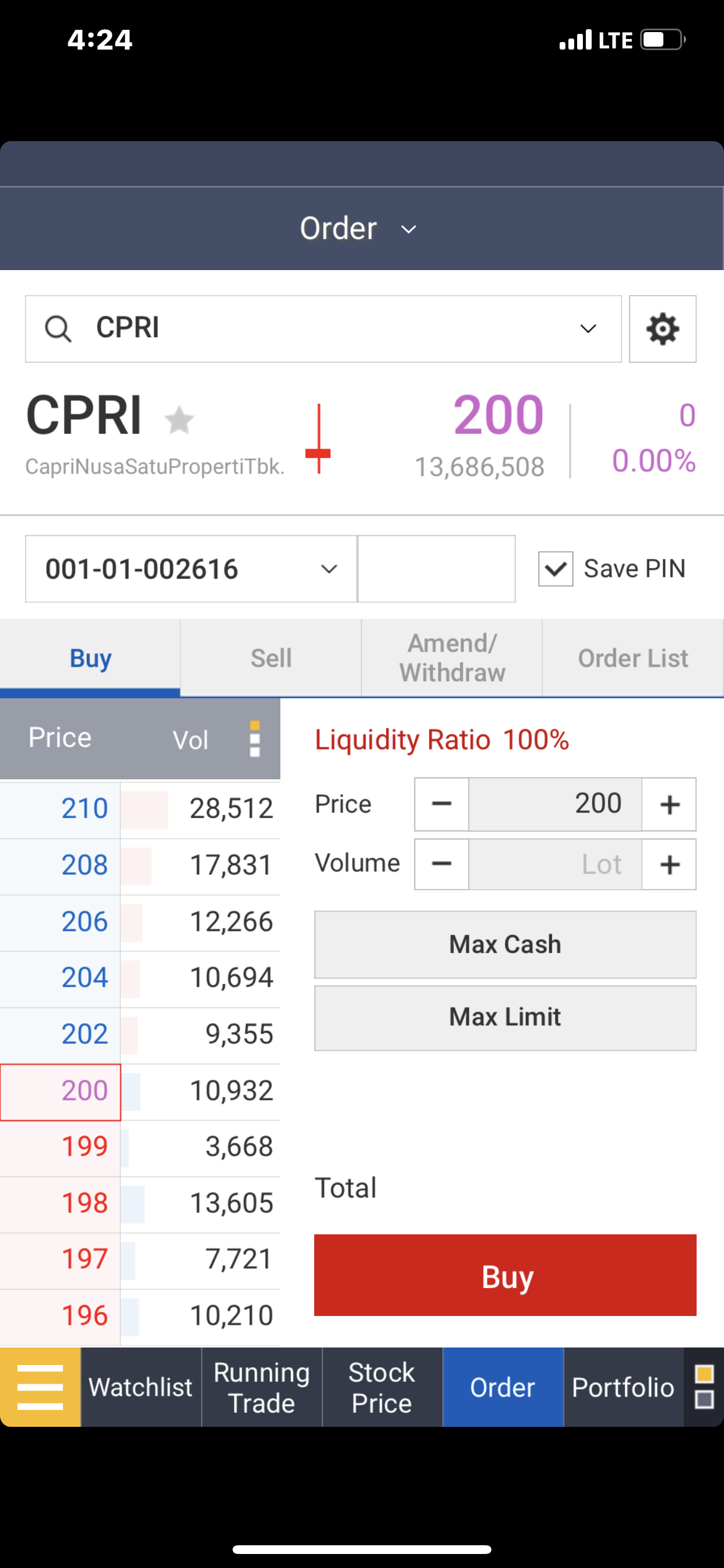
Task: Tap the Max Limit button
Action: click(x=505, y=1018)
